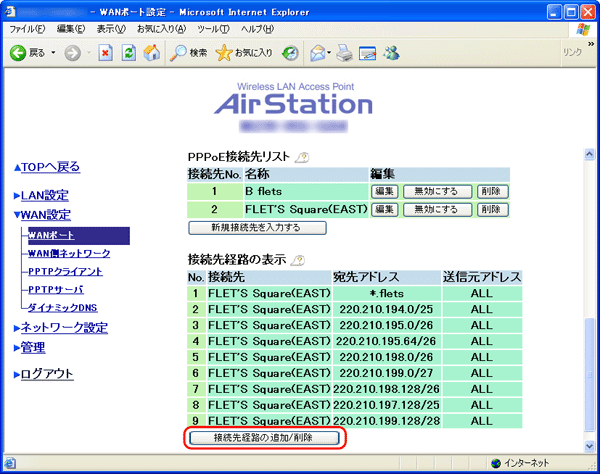The image size is (600, 474).
Task: Click the Edit page icon
Action: pyautogui.click(x=367, y=53)
